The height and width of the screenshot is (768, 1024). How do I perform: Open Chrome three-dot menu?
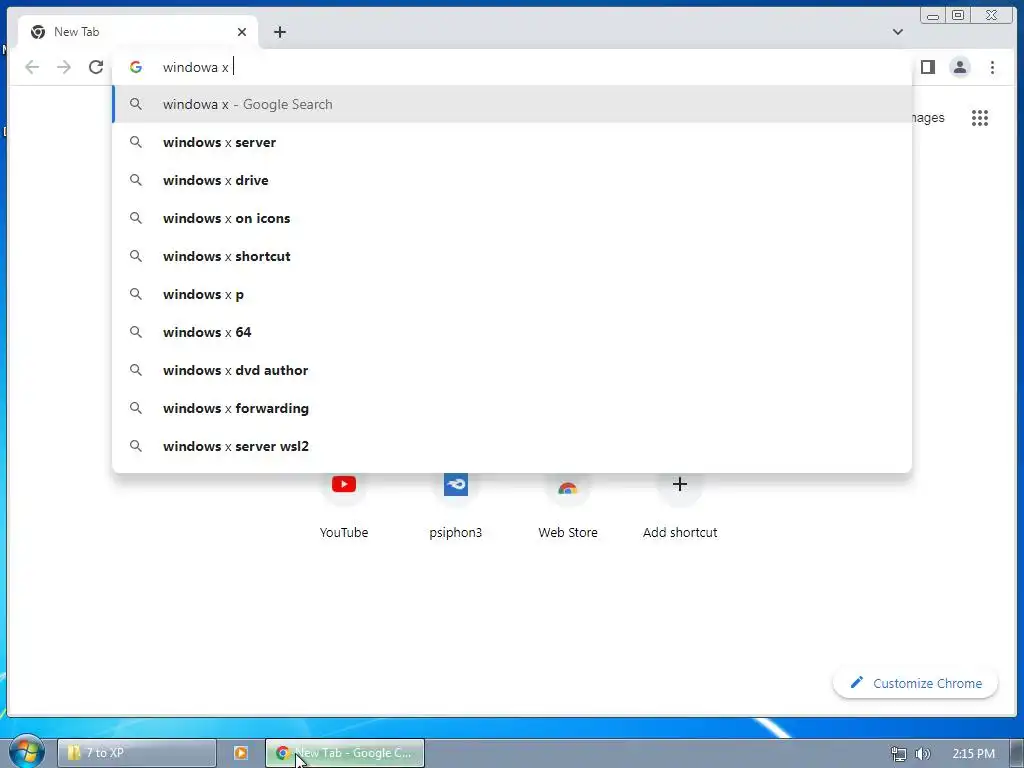992,67
